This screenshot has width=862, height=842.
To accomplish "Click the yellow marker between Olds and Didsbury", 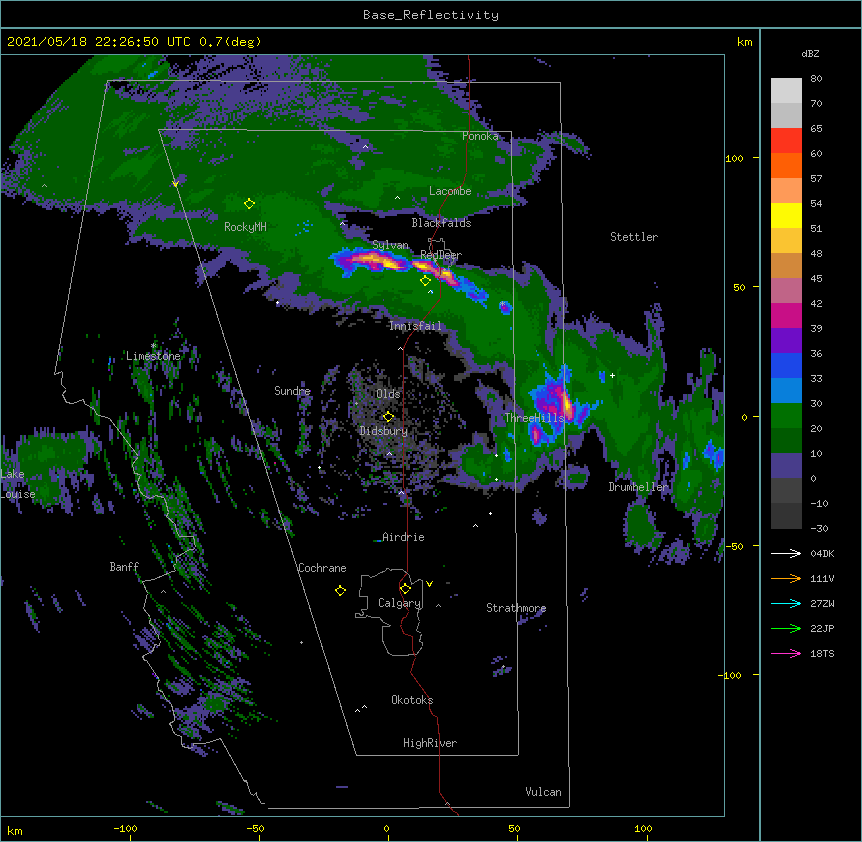I will tap(388, 417).
